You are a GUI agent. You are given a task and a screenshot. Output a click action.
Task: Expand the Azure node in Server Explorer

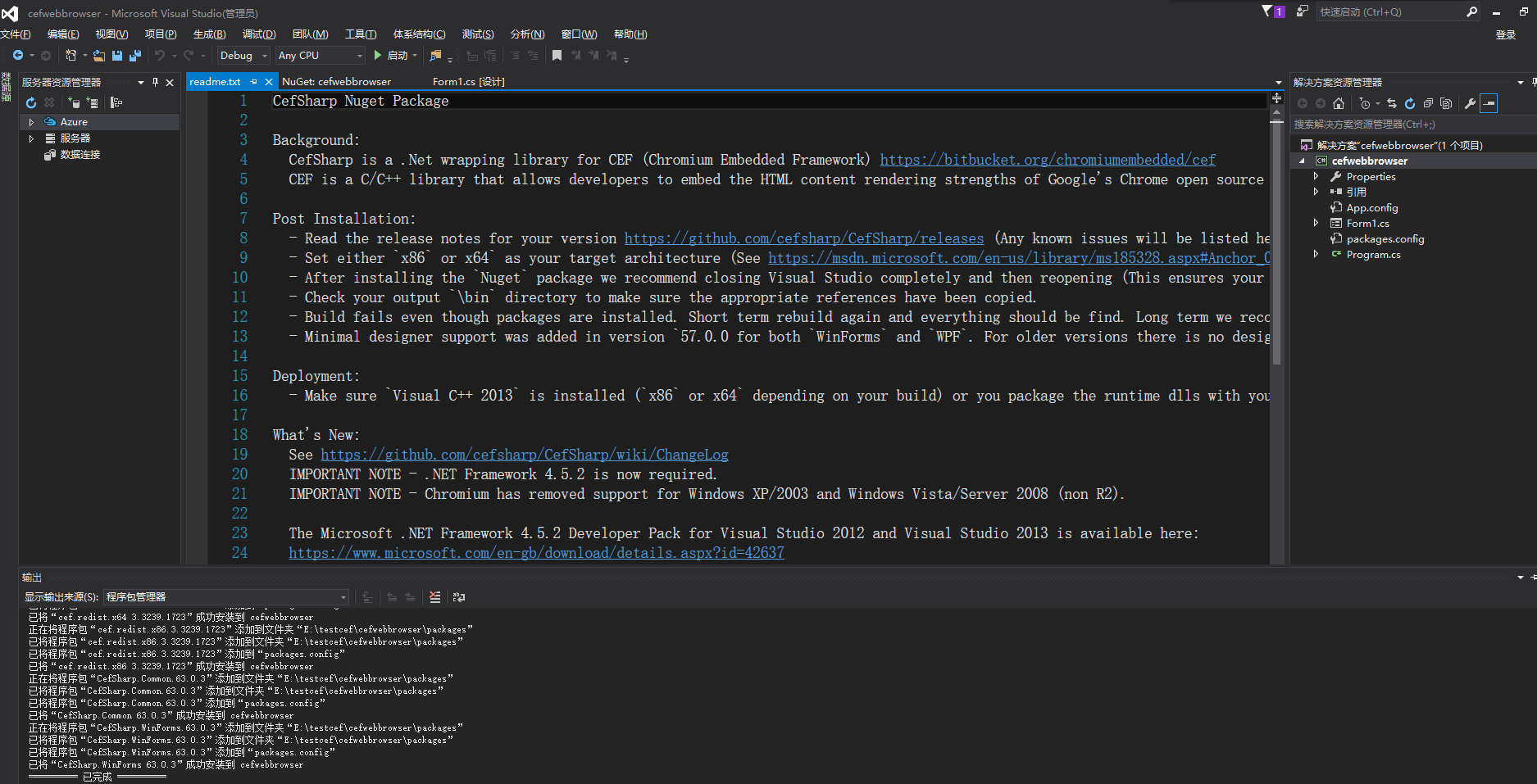pos(31,122)
